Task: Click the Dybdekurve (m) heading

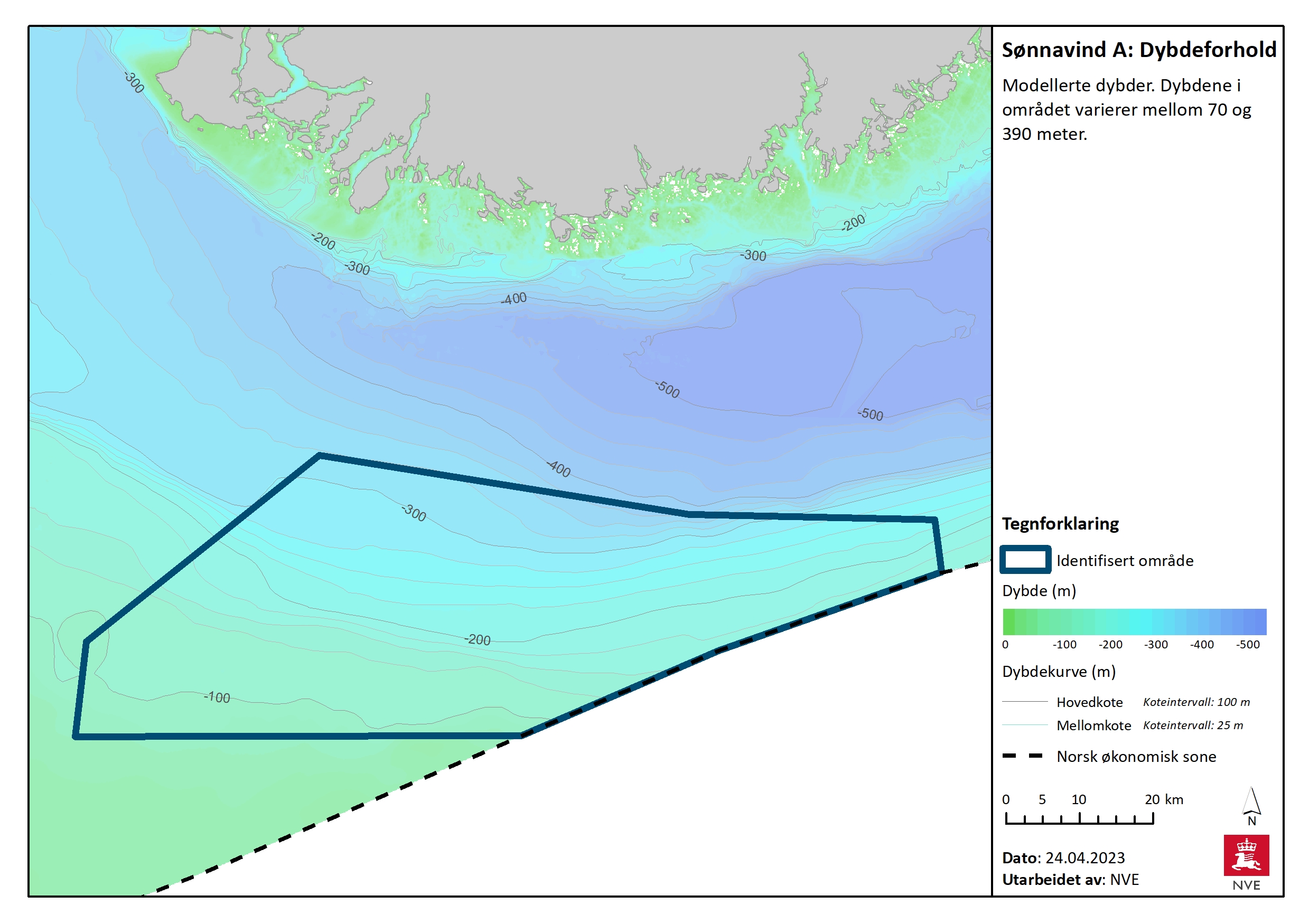Action: coord(1059,672)
